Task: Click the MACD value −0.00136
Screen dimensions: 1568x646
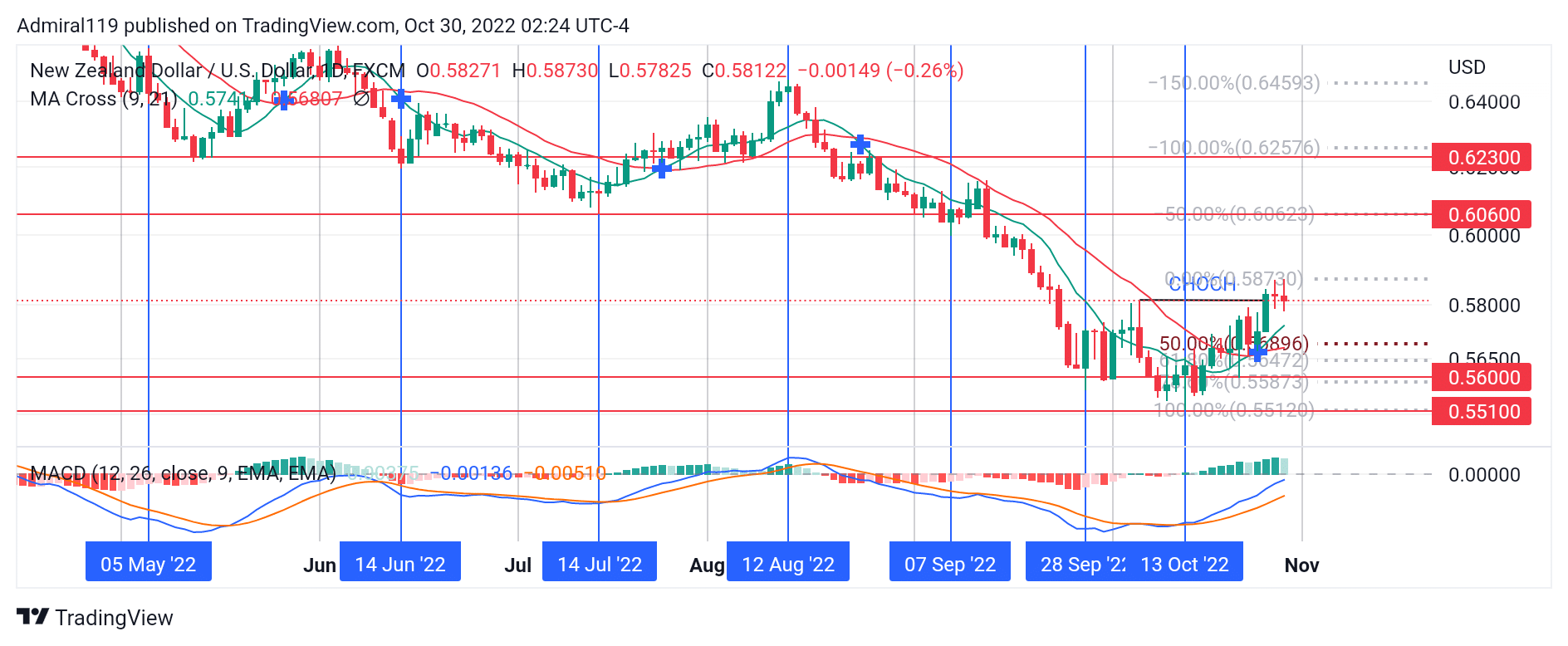Action: coord(471,473)
